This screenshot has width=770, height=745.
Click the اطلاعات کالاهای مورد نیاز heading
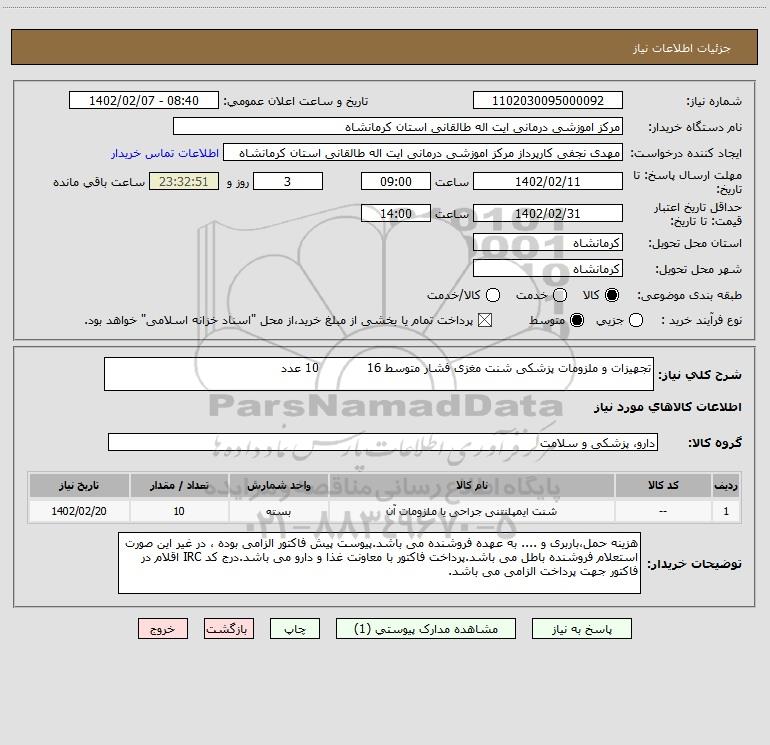(x=668, y=407)
